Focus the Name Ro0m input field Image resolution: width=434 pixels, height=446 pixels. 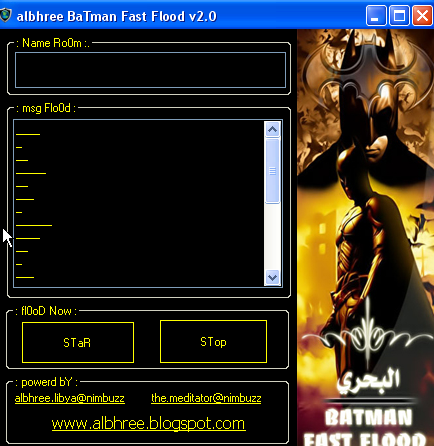point(150,70)
